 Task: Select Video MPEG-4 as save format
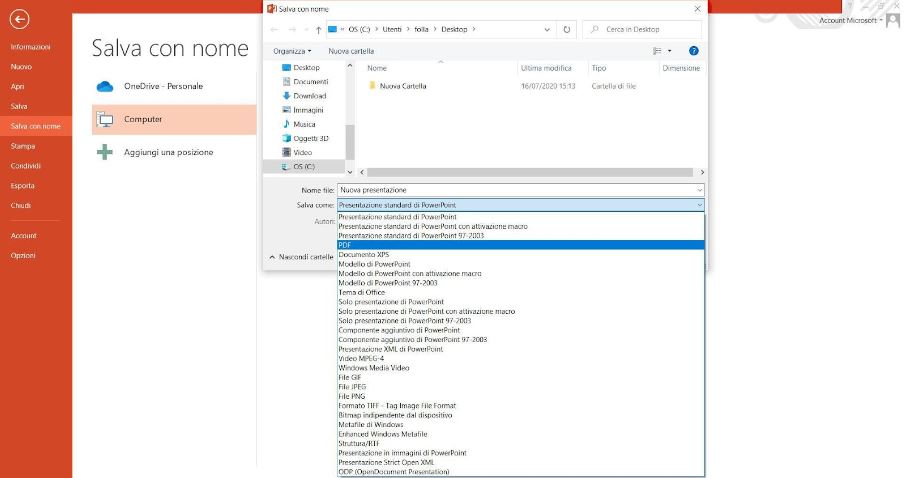tap(361, 358)
